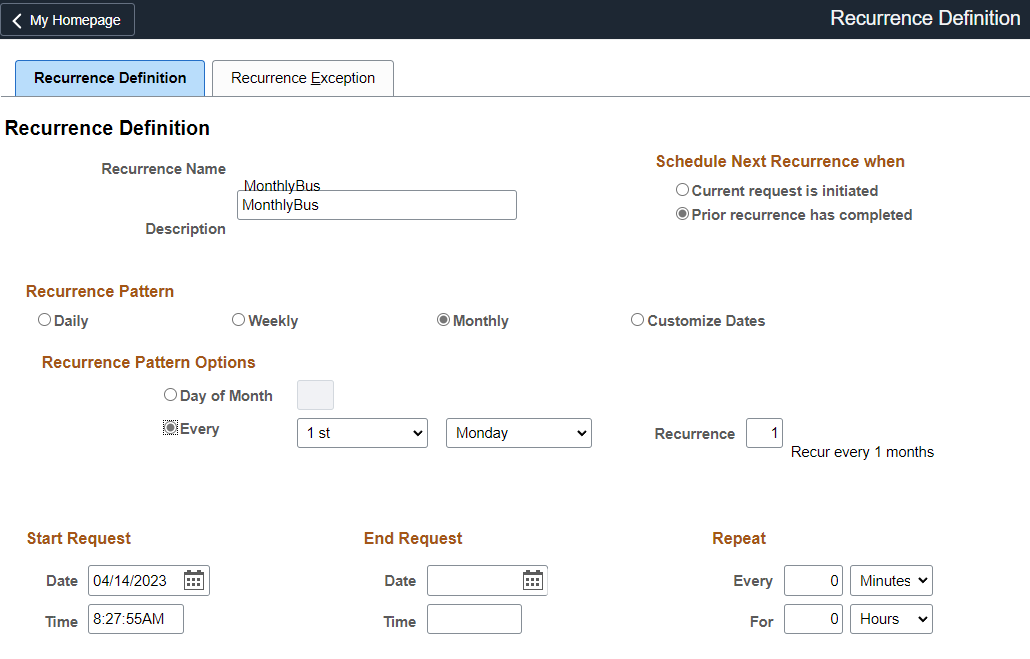Select the Day of Month option
The image size is (1030, 659).
click(x=170, y=394)
